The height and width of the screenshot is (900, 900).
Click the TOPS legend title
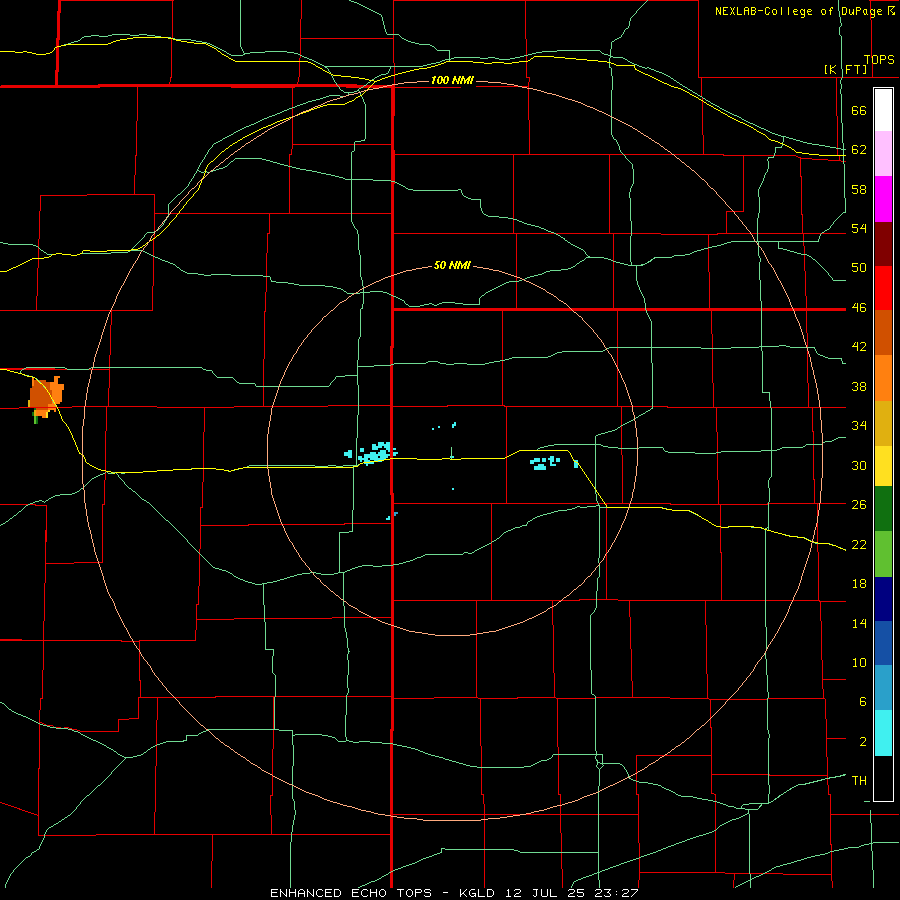879,60
